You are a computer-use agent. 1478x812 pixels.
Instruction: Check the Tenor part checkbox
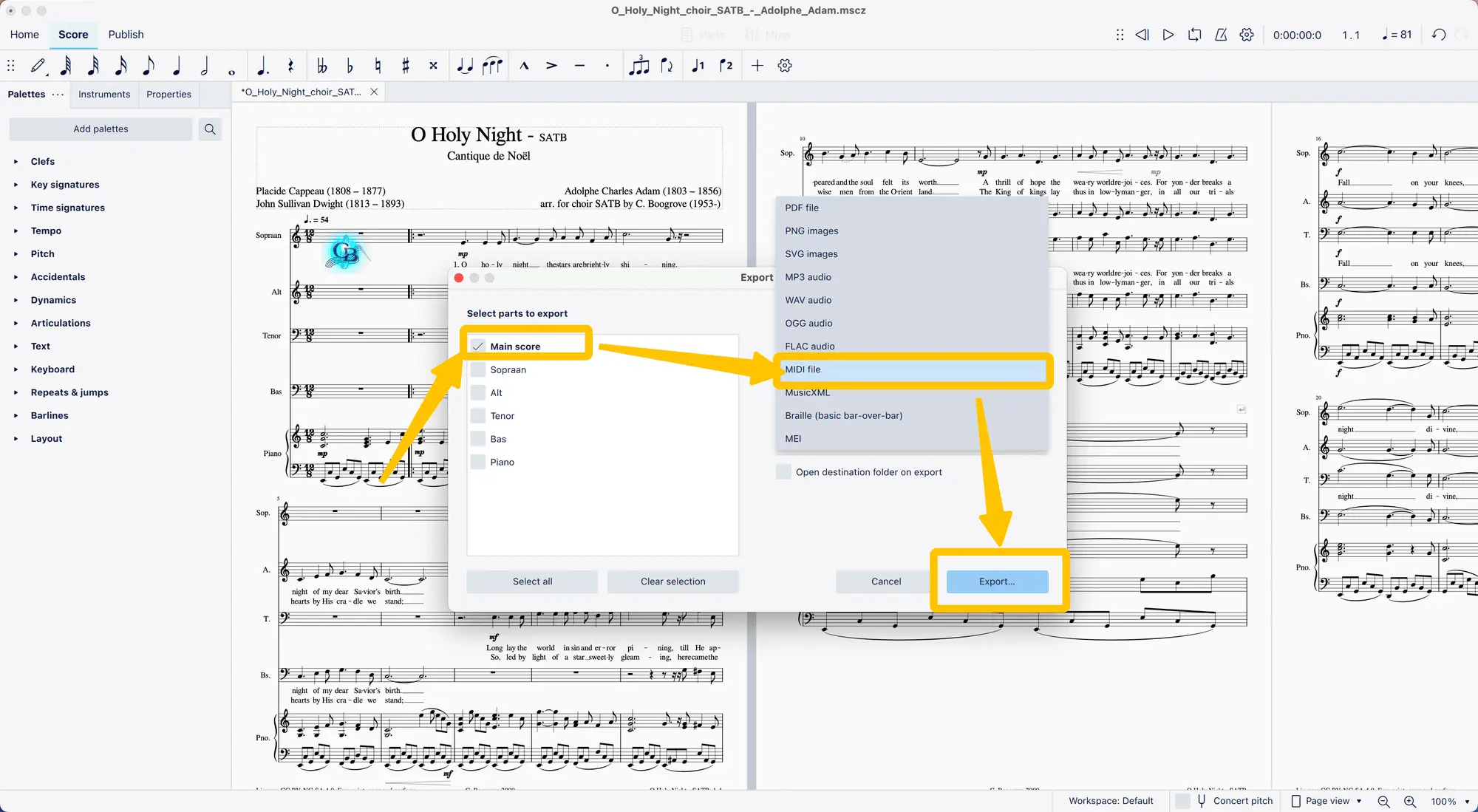click(x=478, y=416)
